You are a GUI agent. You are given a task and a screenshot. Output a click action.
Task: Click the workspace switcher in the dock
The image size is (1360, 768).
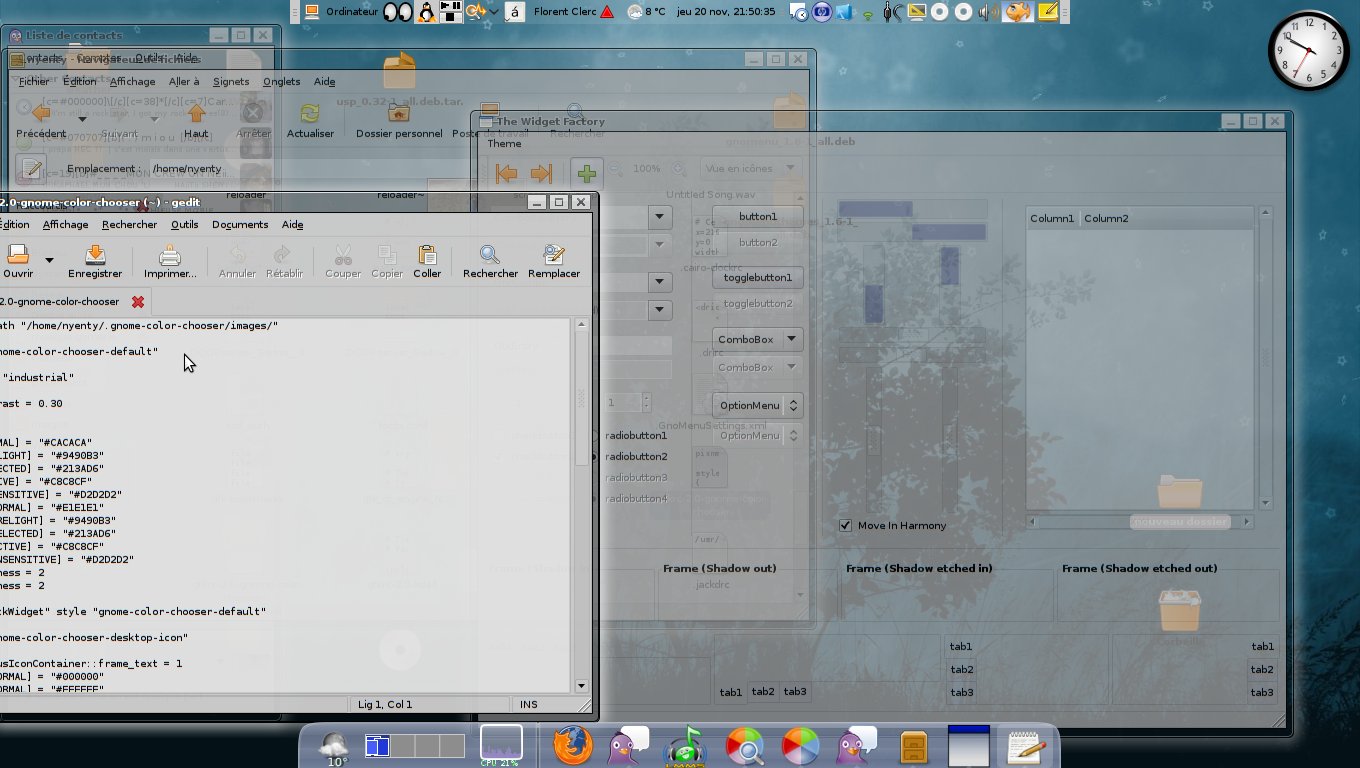click(415, 746)
